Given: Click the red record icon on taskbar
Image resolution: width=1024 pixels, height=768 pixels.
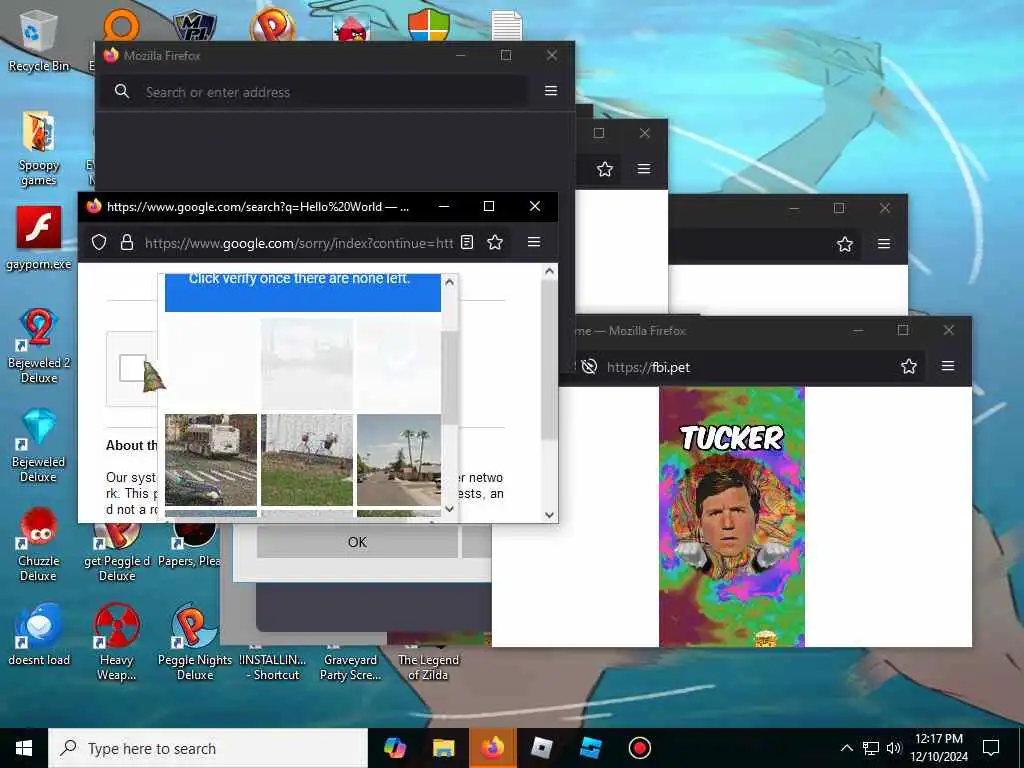Looking at the screenshot, I should point(639,748).
